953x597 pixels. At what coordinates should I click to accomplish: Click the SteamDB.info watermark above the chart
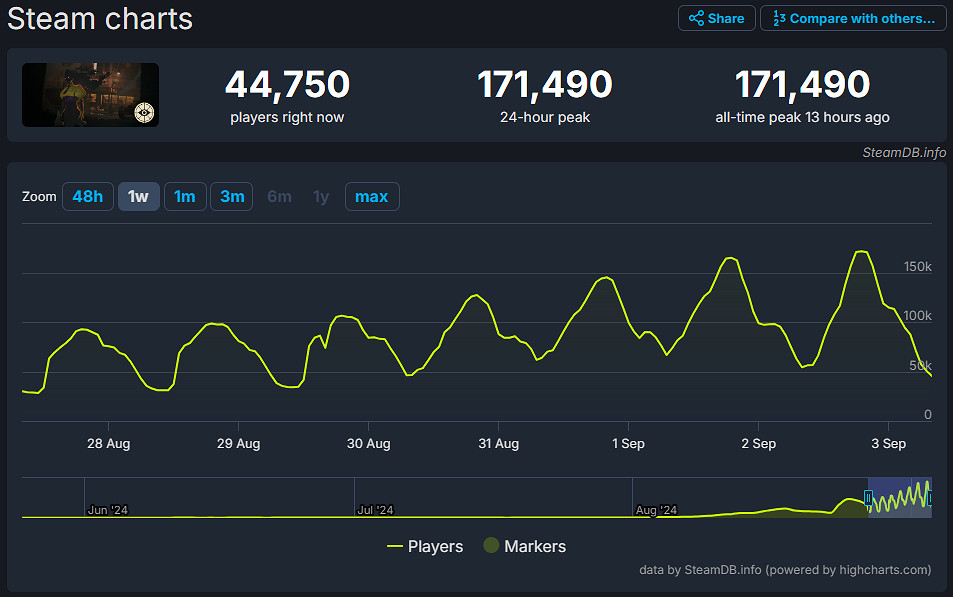pyautogui.click(x=904, y=153)
